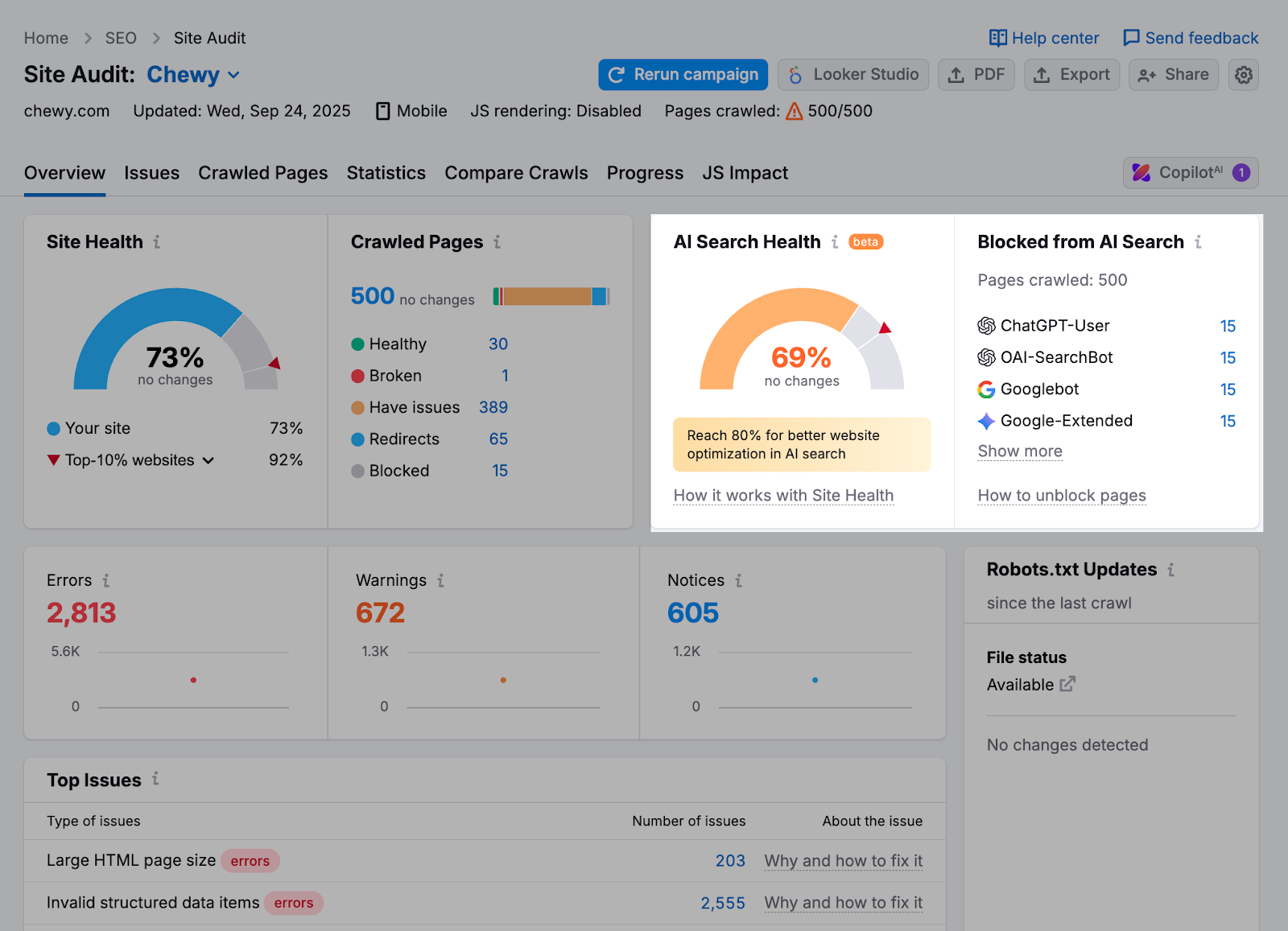
Task: Click the Pages crawled warning triangle
Action: point(795,112)
